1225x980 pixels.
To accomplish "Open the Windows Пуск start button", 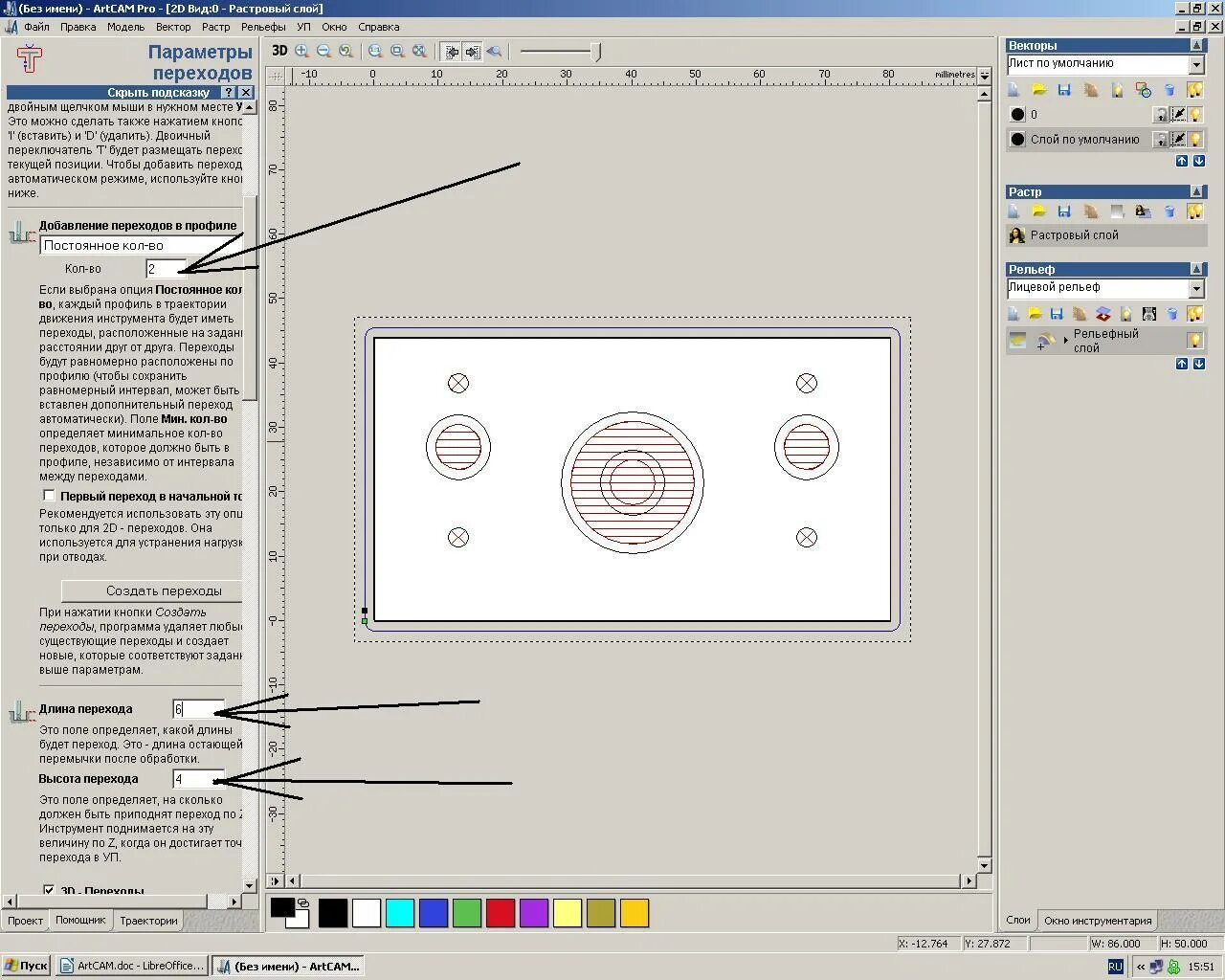I will pyautogui.click(x=26, y=966).
